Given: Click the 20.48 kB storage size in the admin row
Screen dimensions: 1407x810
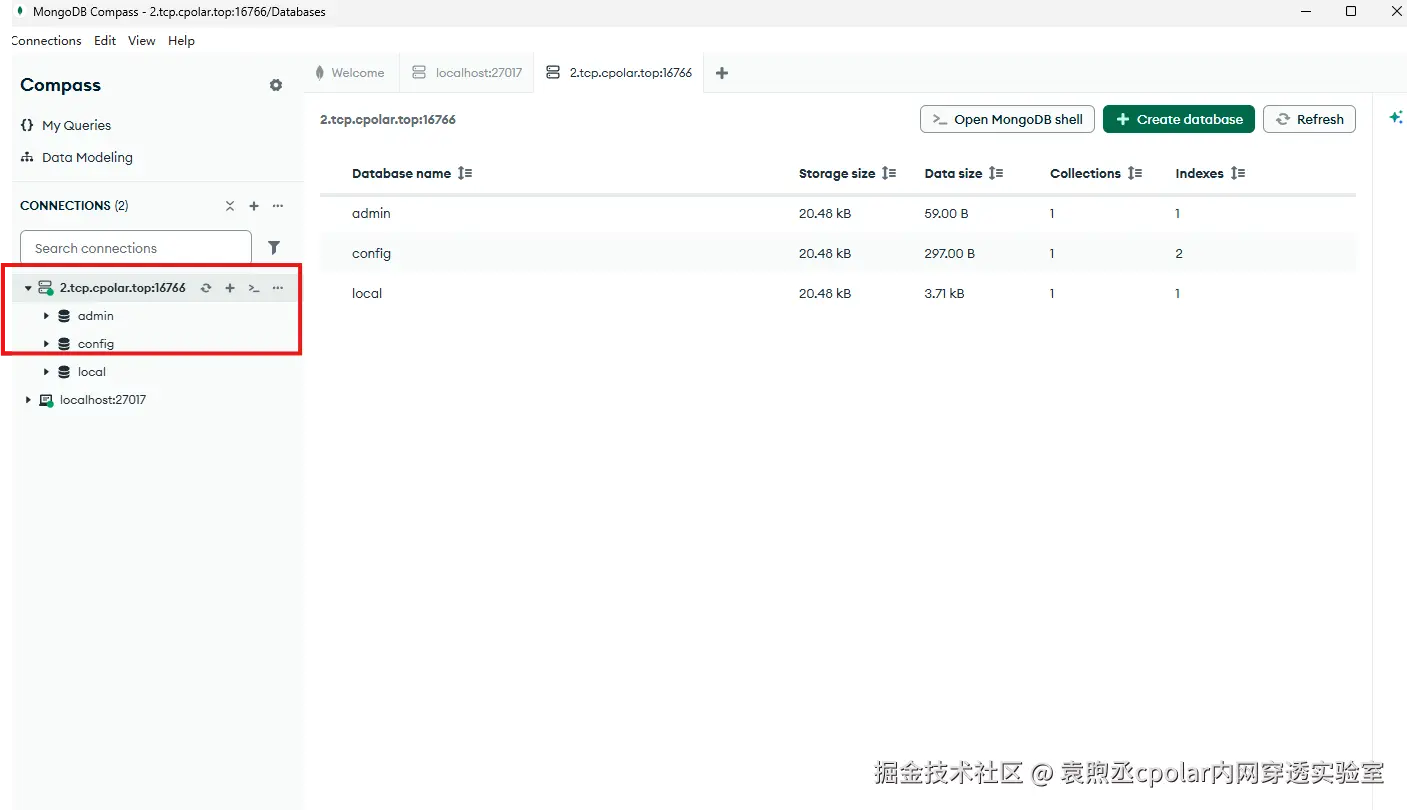Looking at the screenshot, I should click(825, 213).
